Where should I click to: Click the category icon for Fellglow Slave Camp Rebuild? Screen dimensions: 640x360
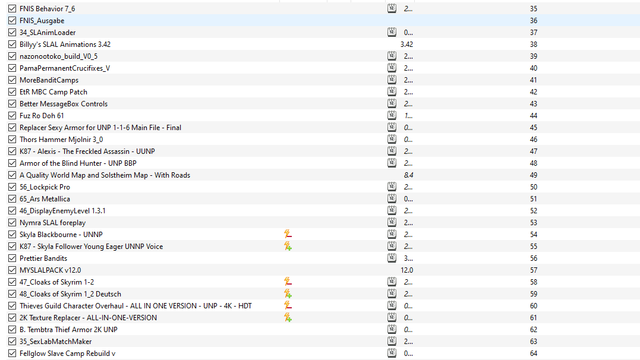[391, 353]
